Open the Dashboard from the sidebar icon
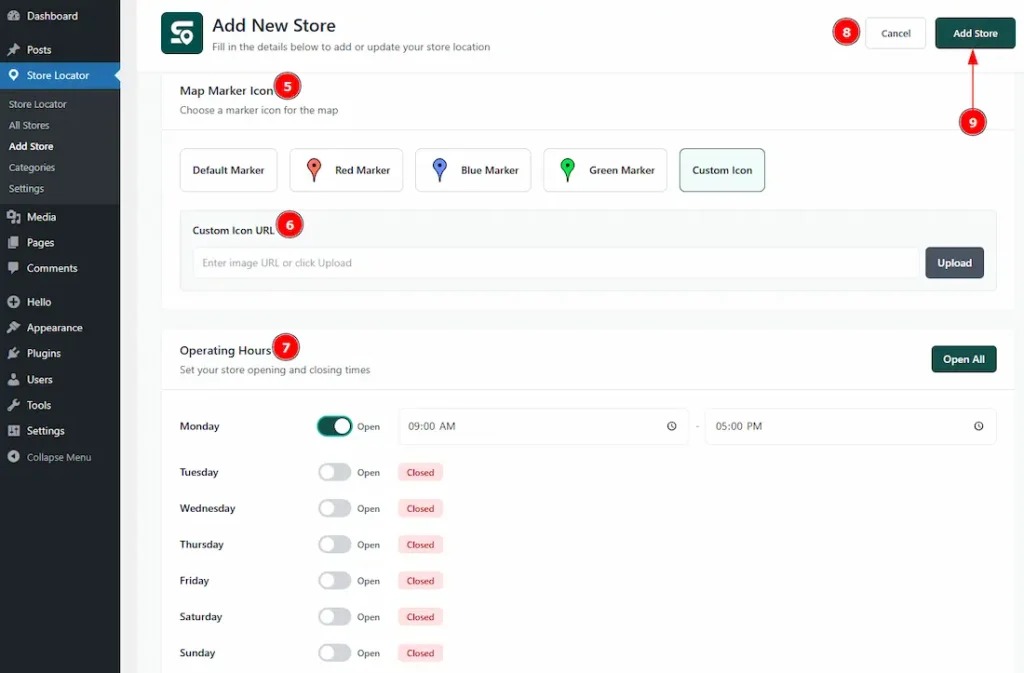The height and width of the screenshot is (673, 1024). [x=12, y=15]
